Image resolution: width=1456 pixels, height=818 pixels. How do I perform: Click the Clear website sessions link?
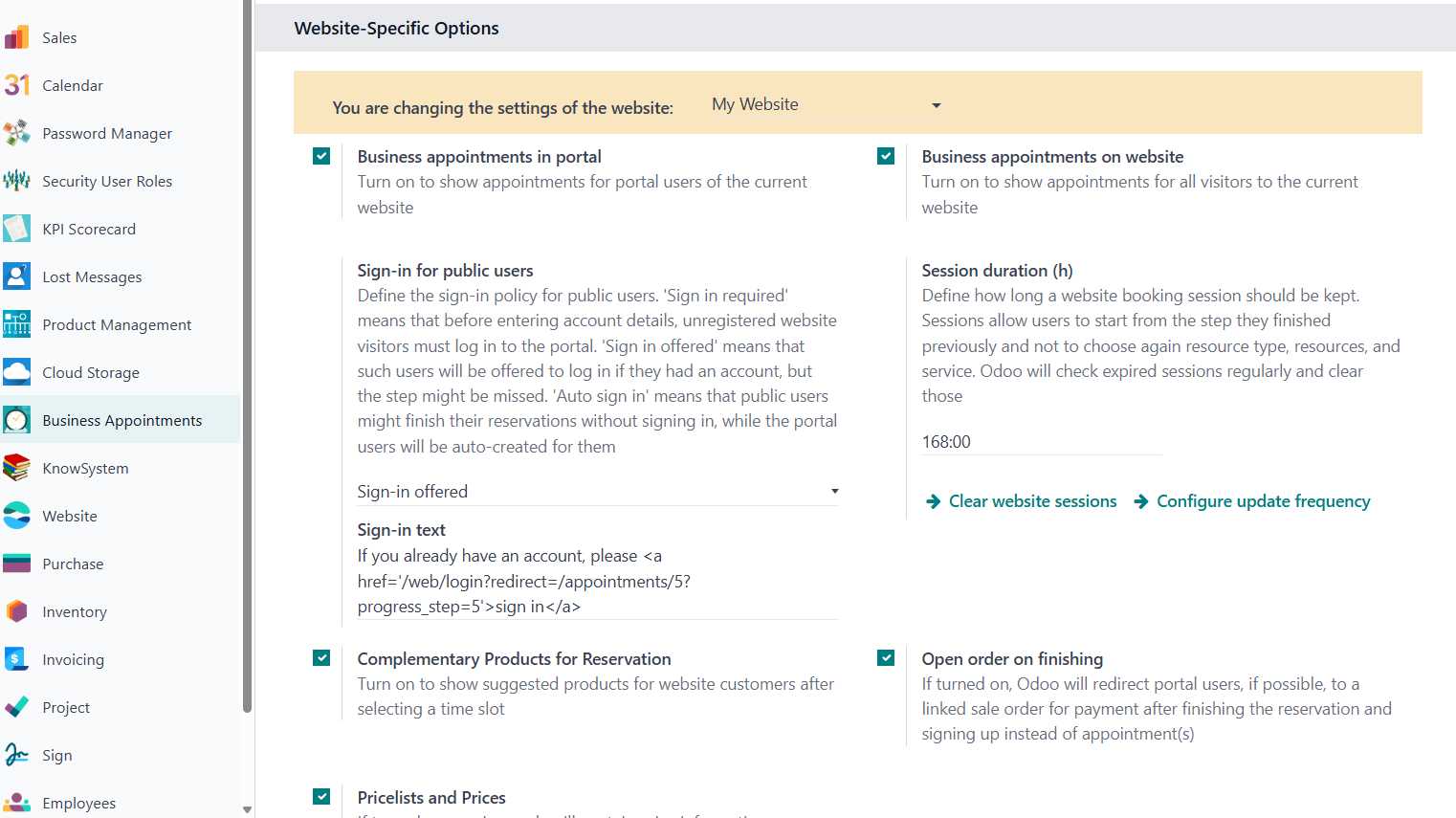tap(1021, 501)
